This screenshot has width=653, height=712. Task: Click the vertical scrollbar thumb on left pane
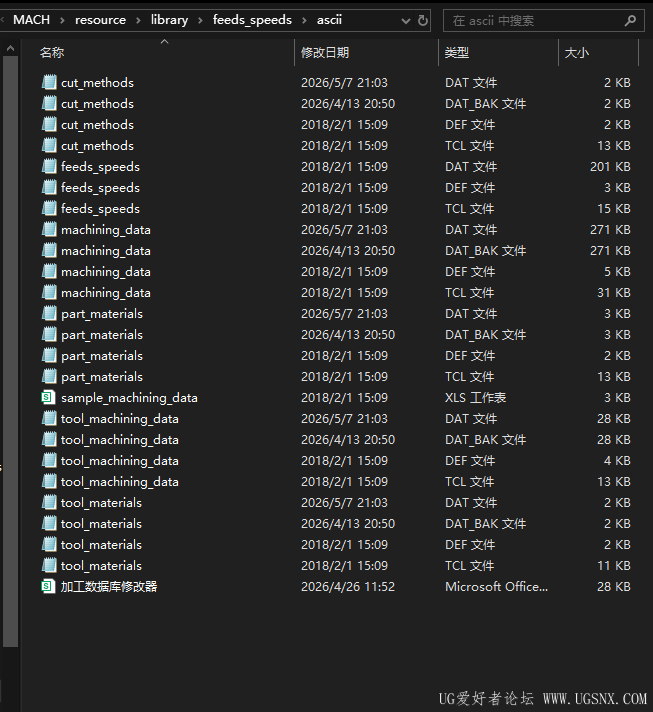(10, 351)
